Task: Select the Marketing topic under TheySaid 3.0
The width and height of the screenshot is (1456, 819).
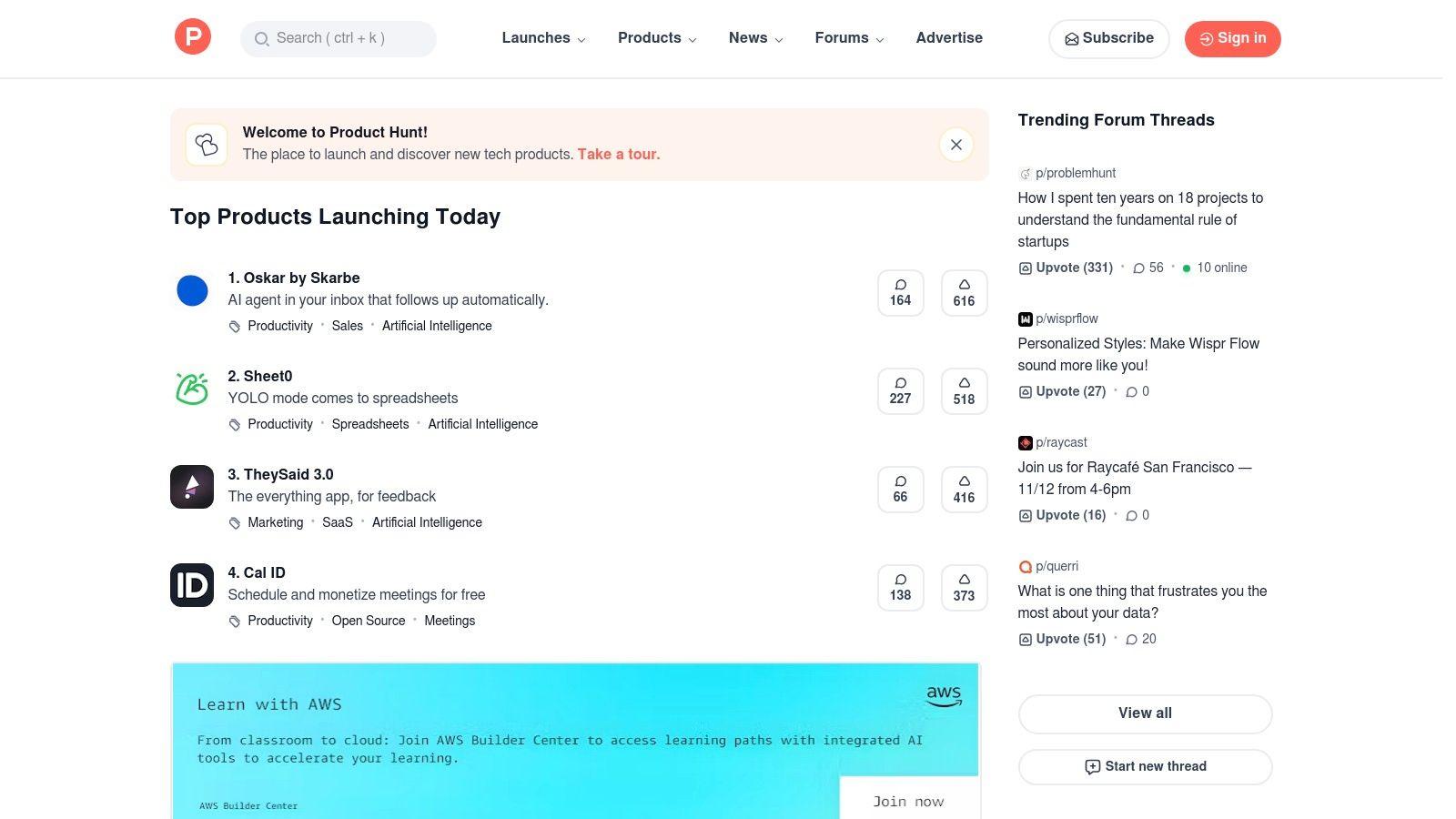Action: (x=276, y=522)
